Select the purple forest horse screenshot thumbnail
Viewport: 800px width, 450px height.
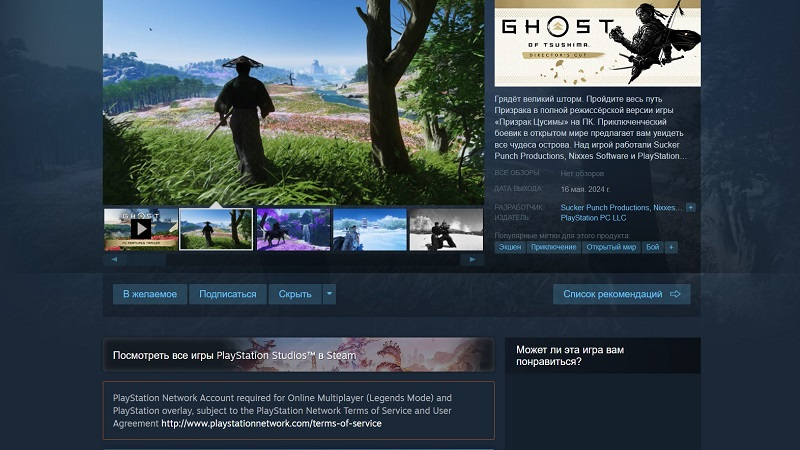tap(293, 230)
